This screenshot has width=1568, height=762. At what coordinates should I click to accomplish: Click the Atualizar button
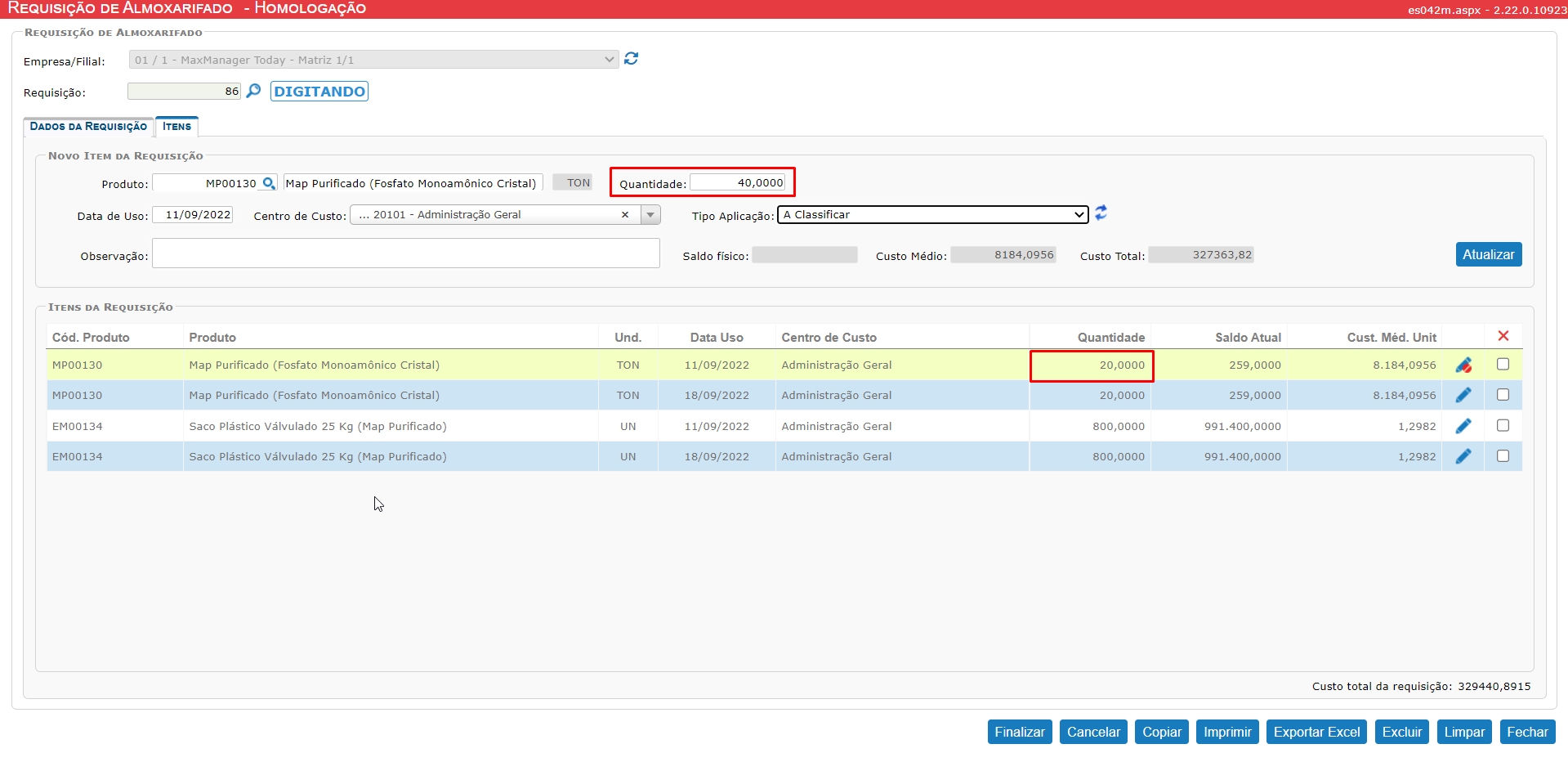click(x=1488, y=254)
